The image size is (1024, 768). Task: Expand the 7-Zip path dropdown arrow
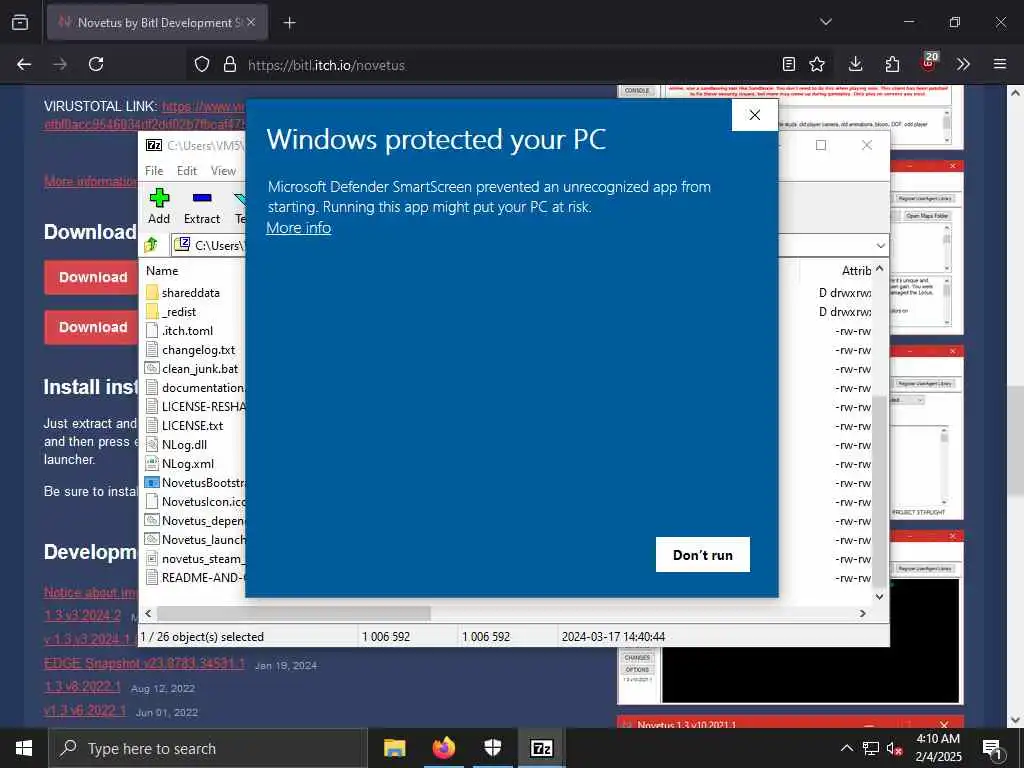point(880,246)
